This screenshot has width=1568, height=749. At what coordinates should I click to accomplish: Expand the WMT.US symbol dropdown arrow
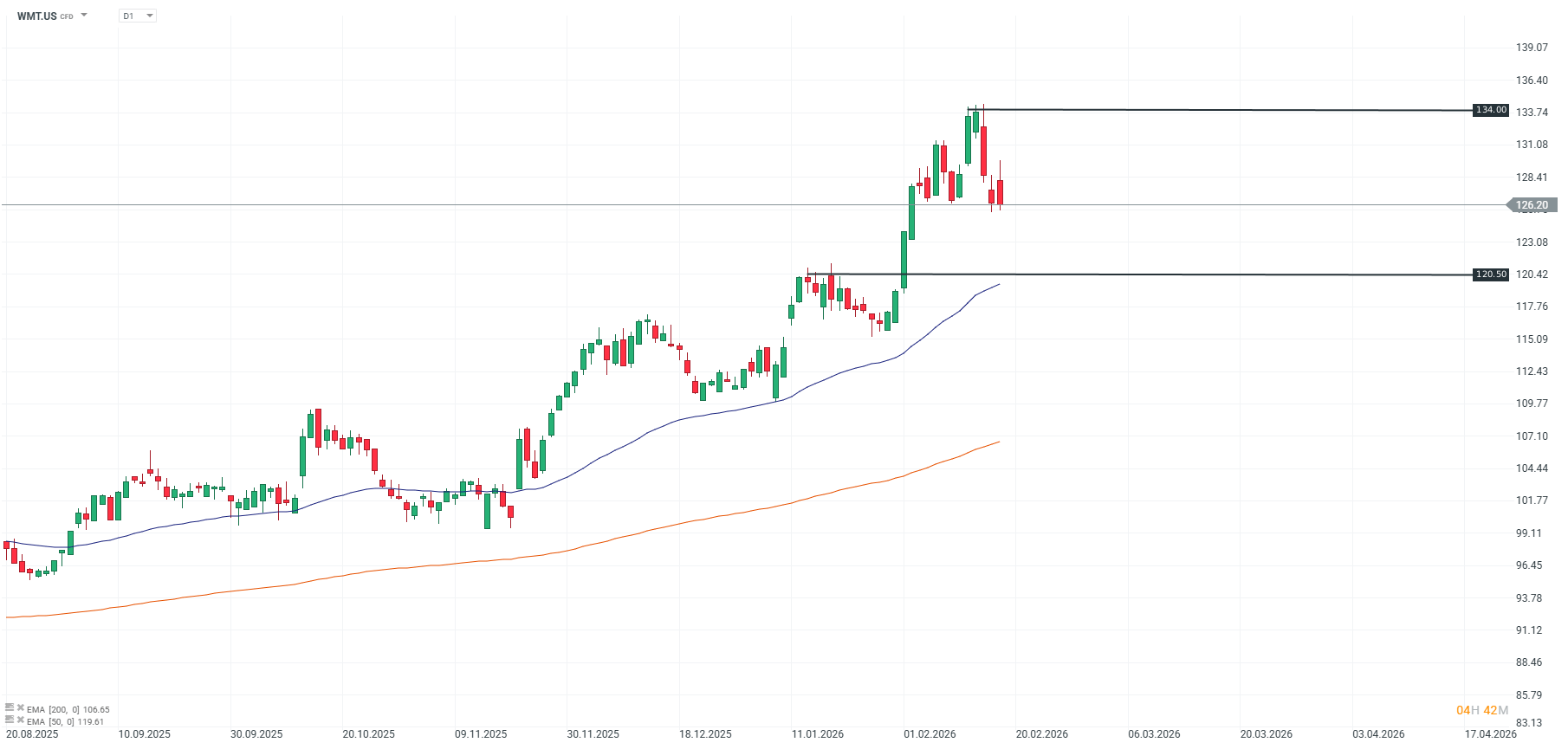(84, 16)
